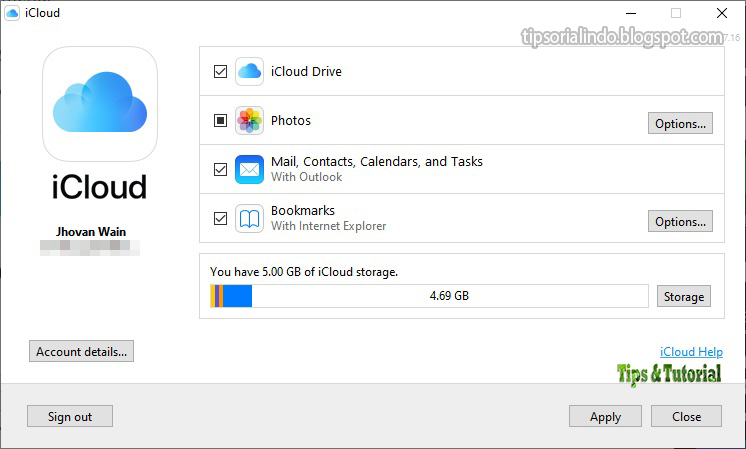
Task: Uncheck the iCloud Drive checkbox
Action: (x=220, y=71)
